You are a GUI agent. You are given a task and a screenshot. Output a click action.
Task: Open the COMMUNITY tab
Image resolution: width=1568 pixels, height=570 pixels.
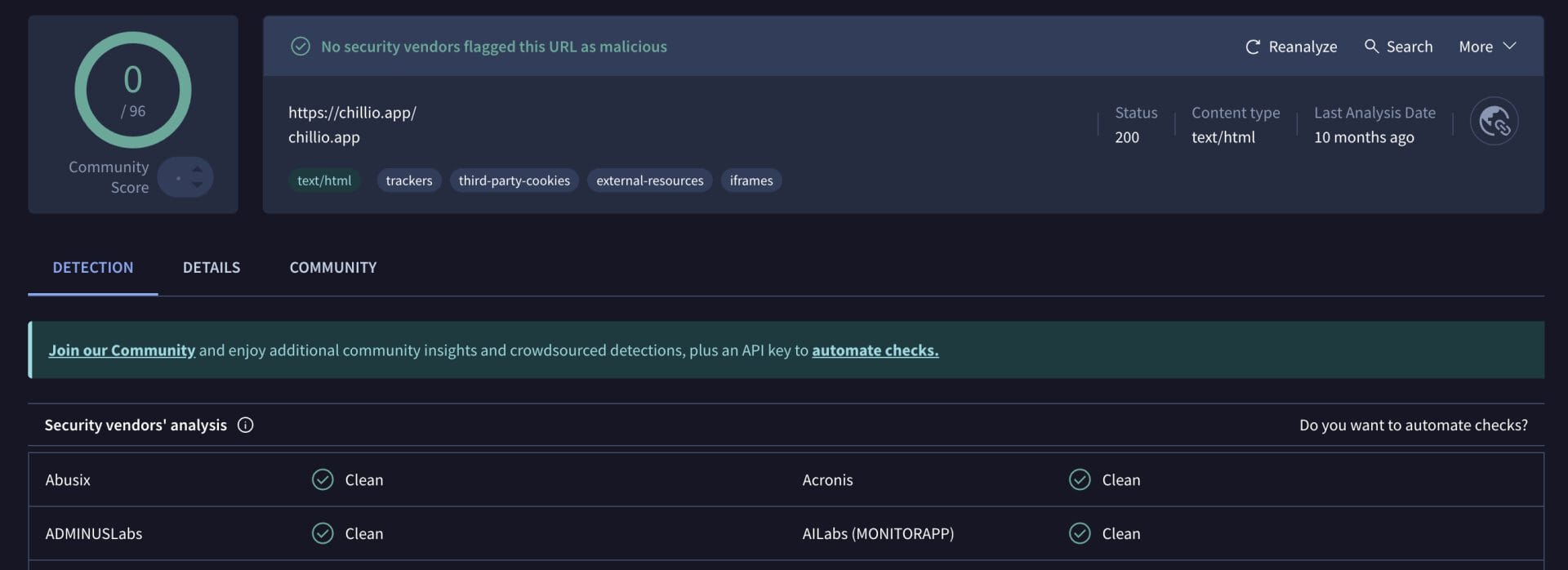[x=333, y=268]
